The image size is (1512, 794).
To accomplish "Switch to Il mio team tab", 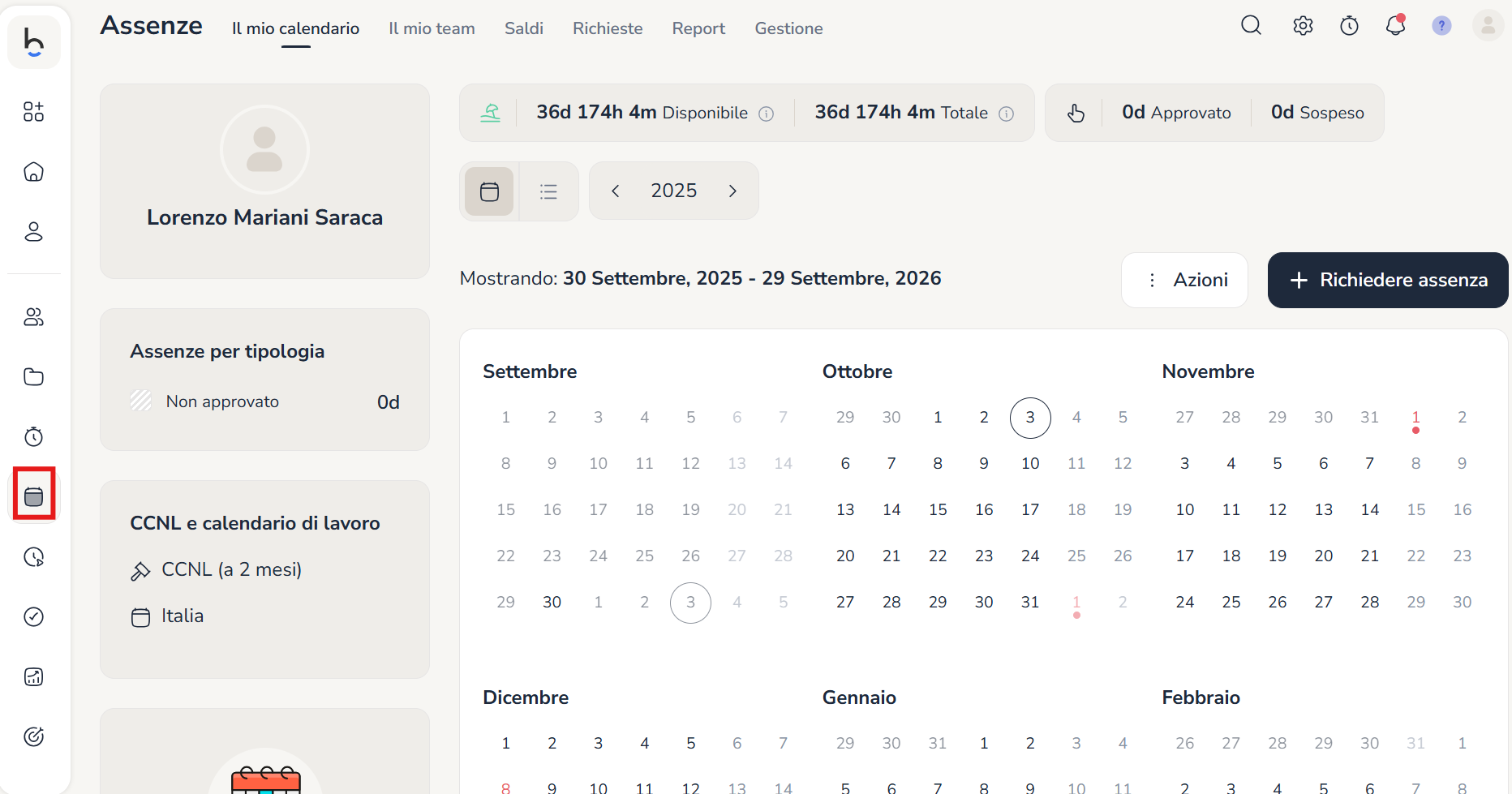I will click(432, 28).
